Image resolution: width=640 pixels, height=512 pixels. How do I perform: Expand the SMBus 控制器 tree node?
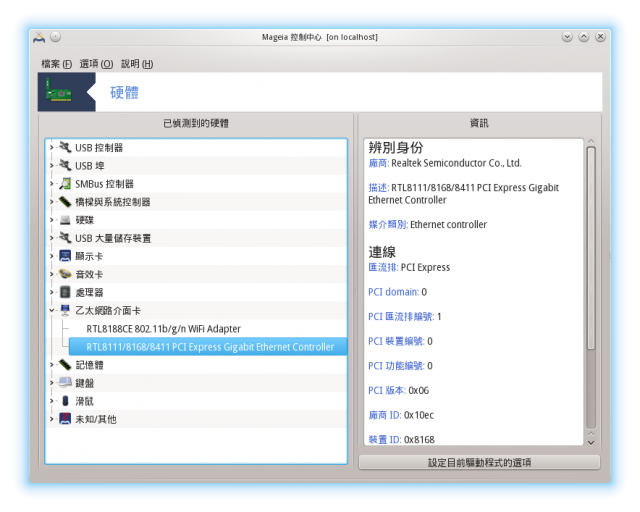[x=51, y=184]
